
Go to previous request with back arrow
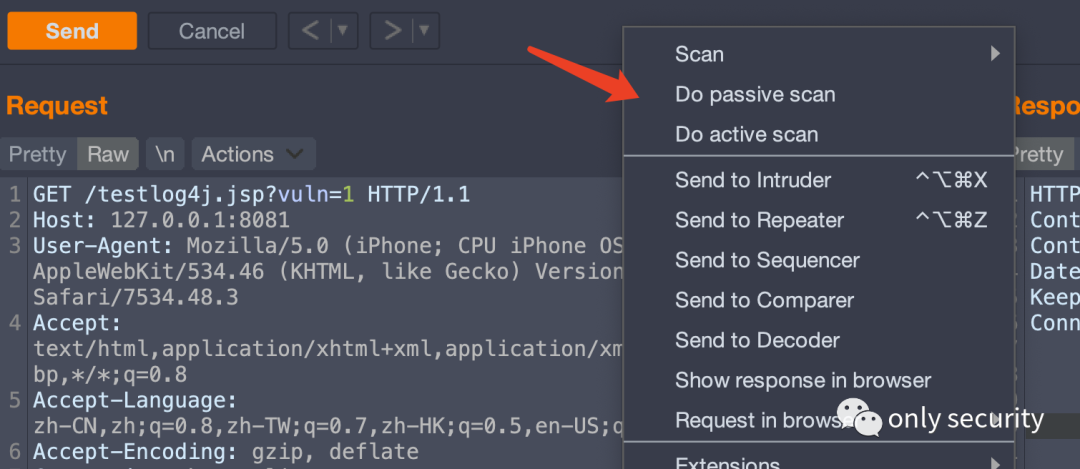[311, 31]
